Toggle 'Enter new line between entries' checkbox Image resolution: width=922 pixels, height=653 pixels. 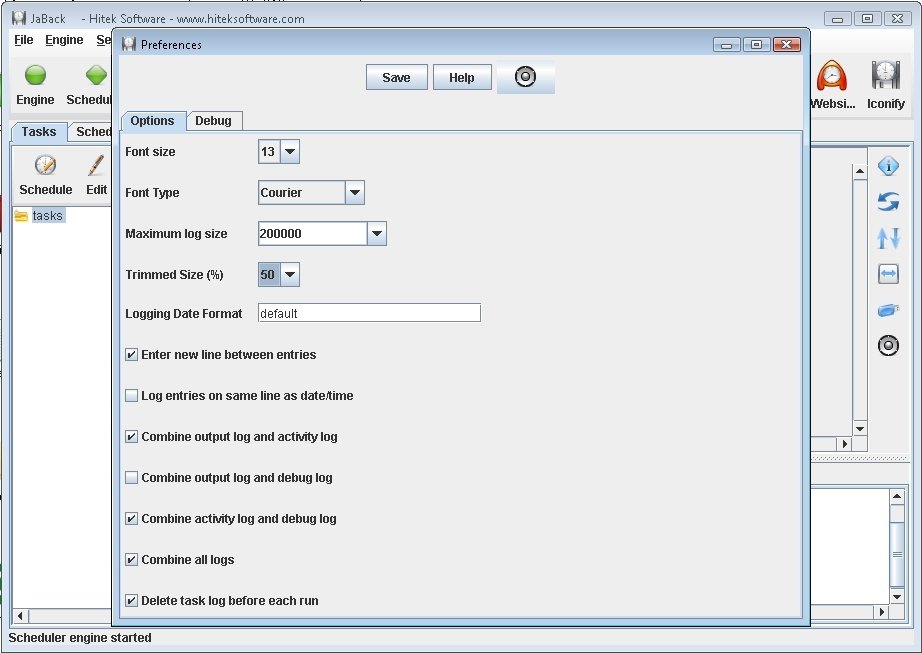point(132,354)
